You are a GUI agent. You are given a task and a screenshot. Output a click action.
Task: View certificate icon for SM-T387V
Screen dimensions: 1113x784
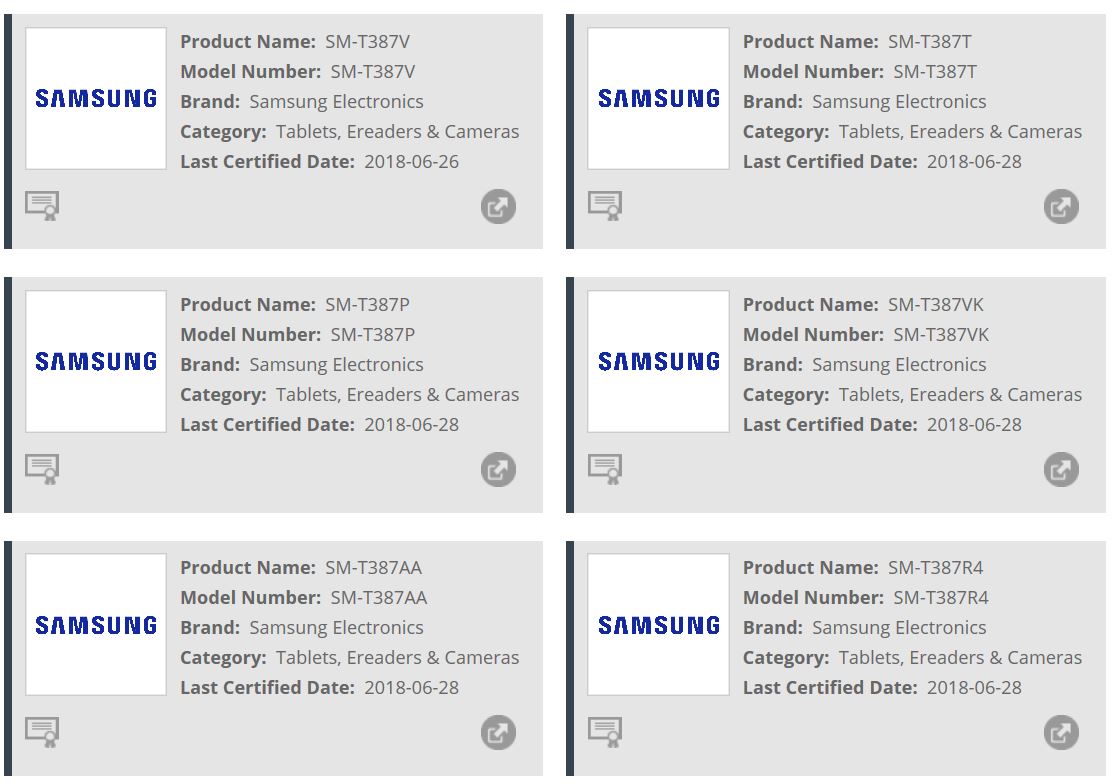[43, 205]
